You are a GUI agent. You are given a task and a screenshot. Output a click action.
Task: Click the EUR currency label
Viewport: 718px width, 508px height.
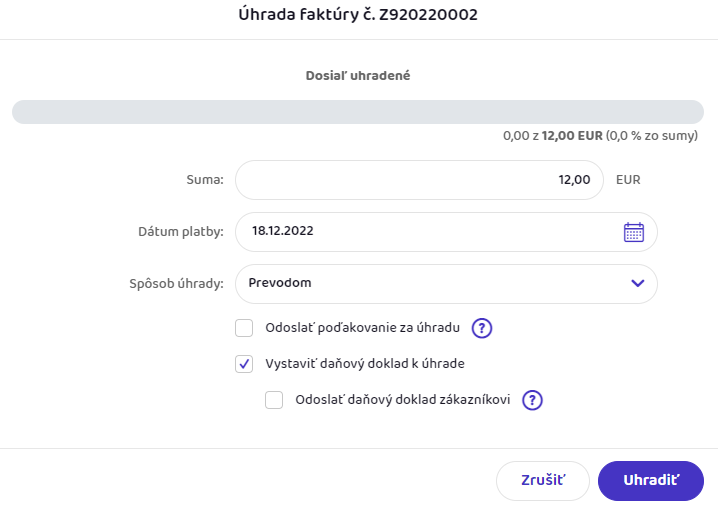click(x=628, y=181)
